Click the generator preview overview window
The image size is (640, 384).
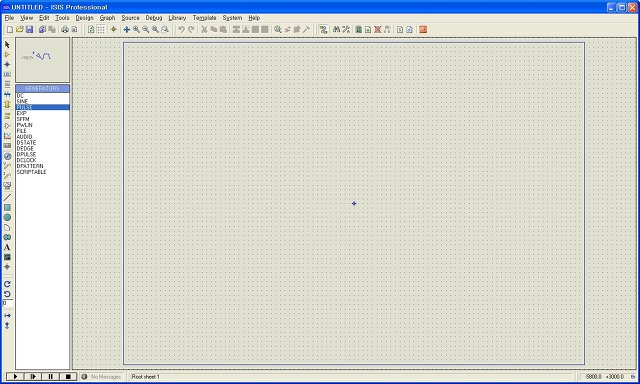click(42, 60)
